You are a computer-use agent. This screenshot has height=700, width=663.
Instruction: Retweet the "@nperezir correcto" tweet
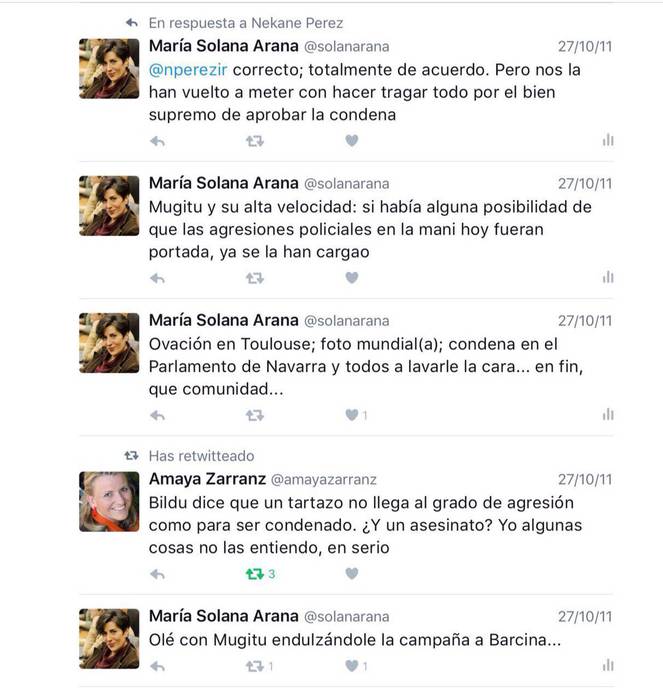[255, 141]
